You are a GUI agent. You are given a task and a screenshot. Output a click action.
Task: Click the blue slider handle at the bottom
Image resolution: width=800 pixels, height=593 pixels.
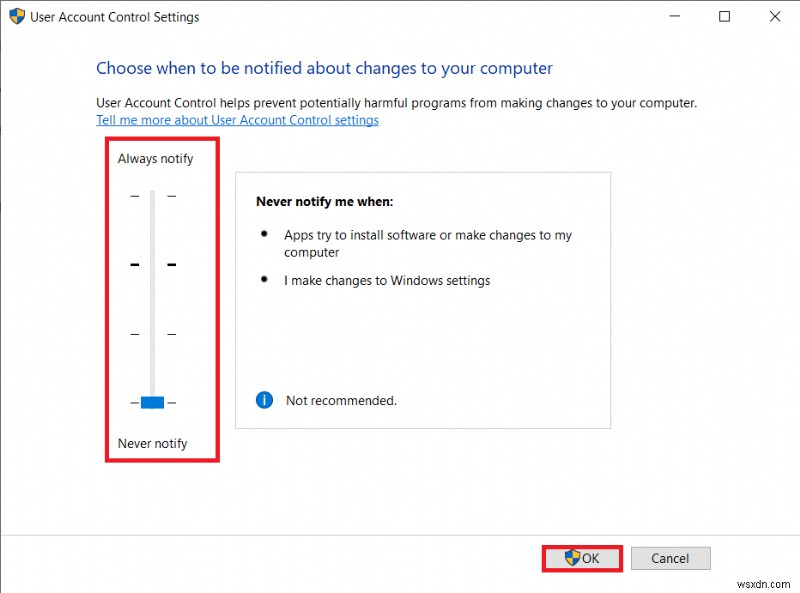click(150, 402)
